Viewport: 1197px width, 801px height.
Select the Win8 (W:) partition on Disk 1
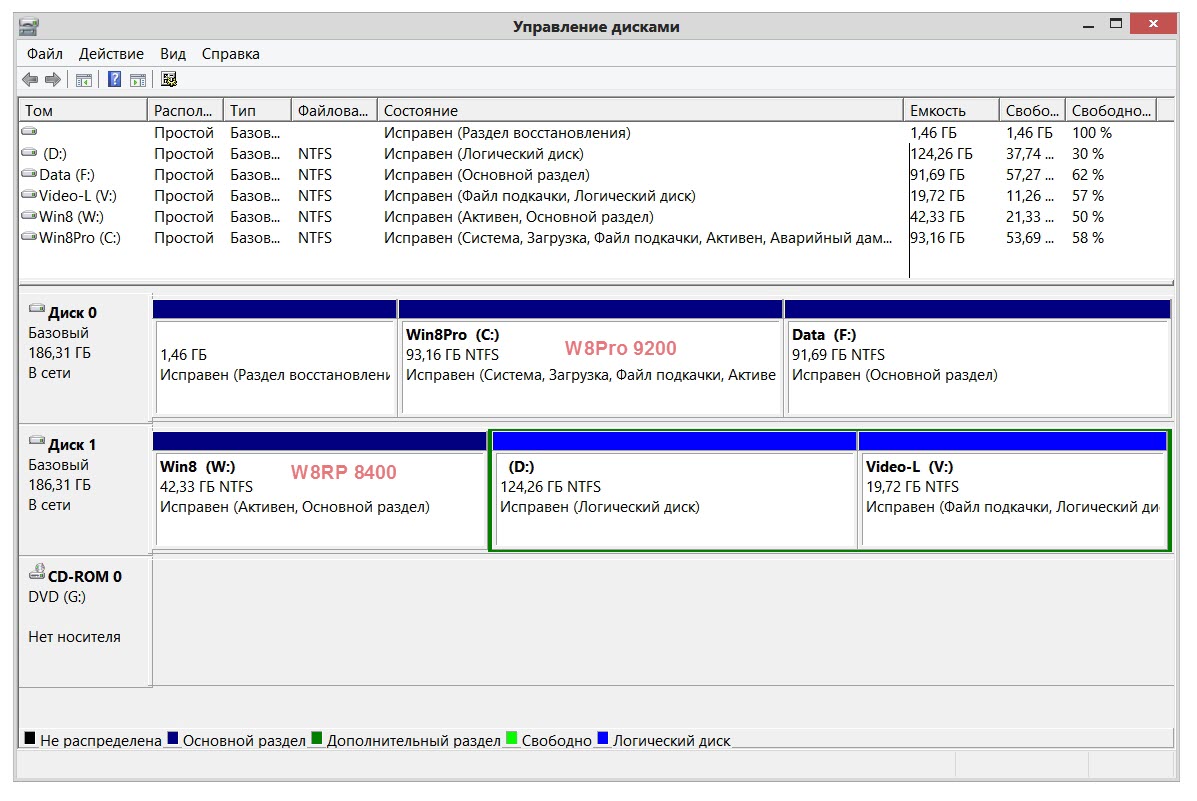(320, 497)
